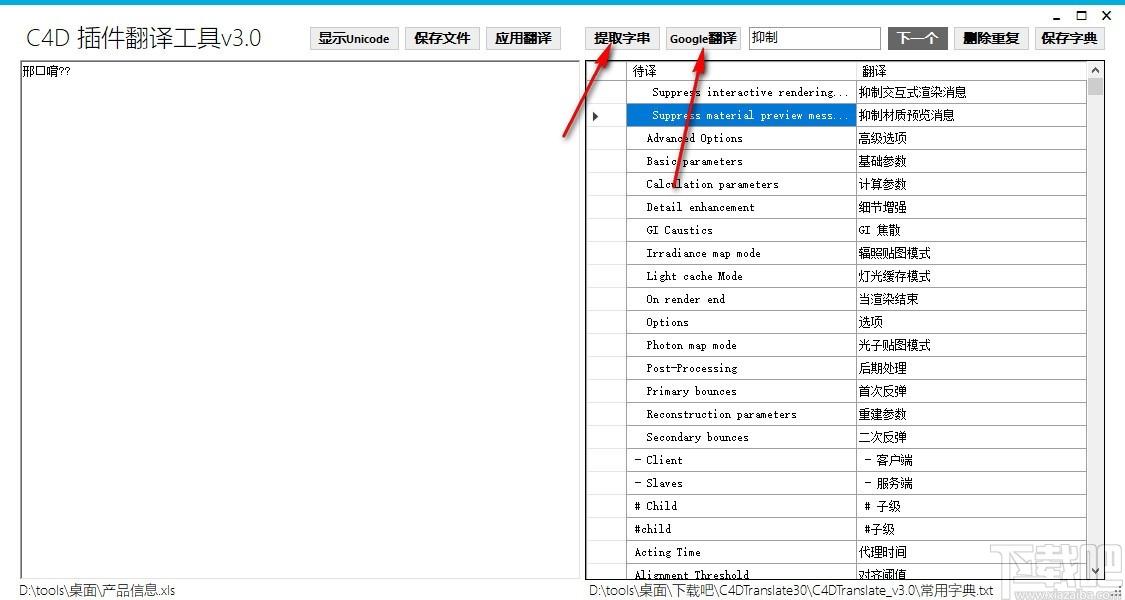Viewport: 1125px width, 600px height.
Task: Click translation cell 抑制交互式渲染消息
Action: pos(971,93)
